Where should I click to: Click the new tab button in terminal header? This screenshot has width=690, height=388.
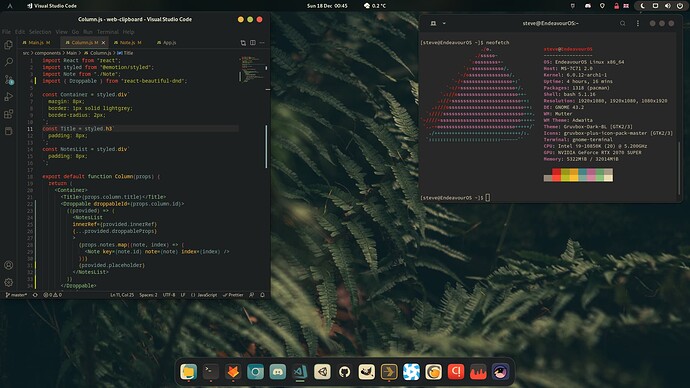[433, 23]
